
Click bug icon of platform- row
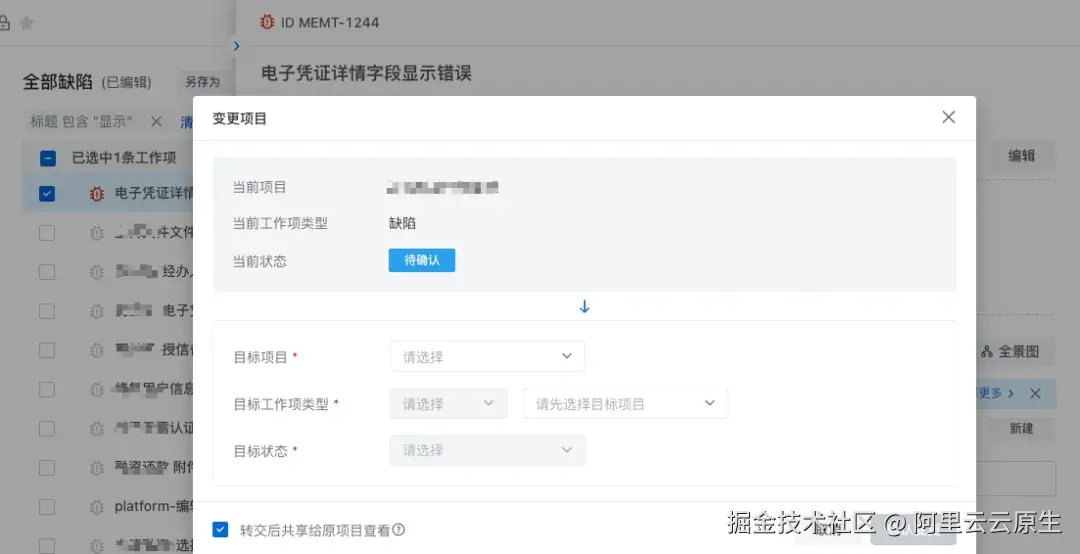[x=97, y=507]
